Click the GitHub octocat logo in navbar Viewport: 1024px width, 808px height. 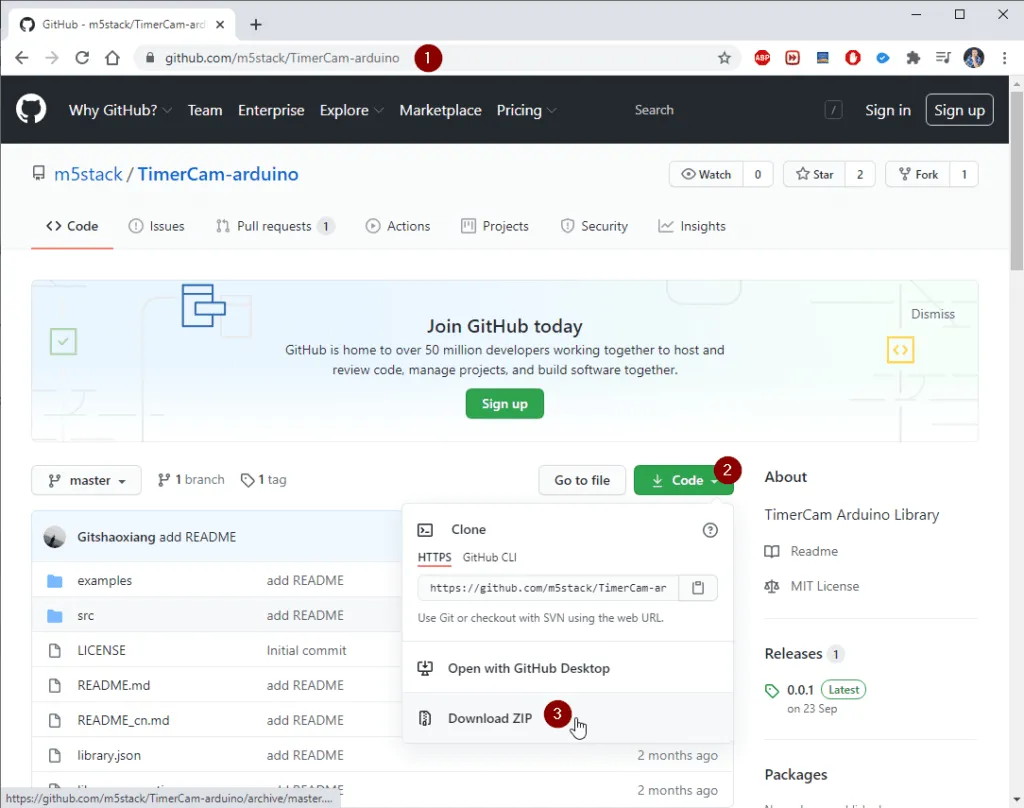[31, 109]
